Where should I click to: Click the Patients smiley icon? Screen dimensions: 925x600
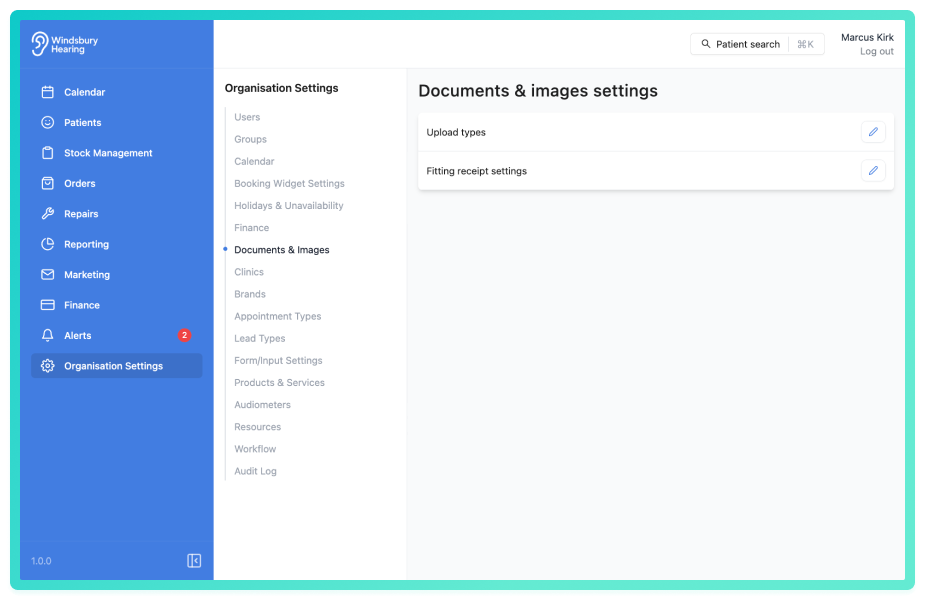click(48, 122)
